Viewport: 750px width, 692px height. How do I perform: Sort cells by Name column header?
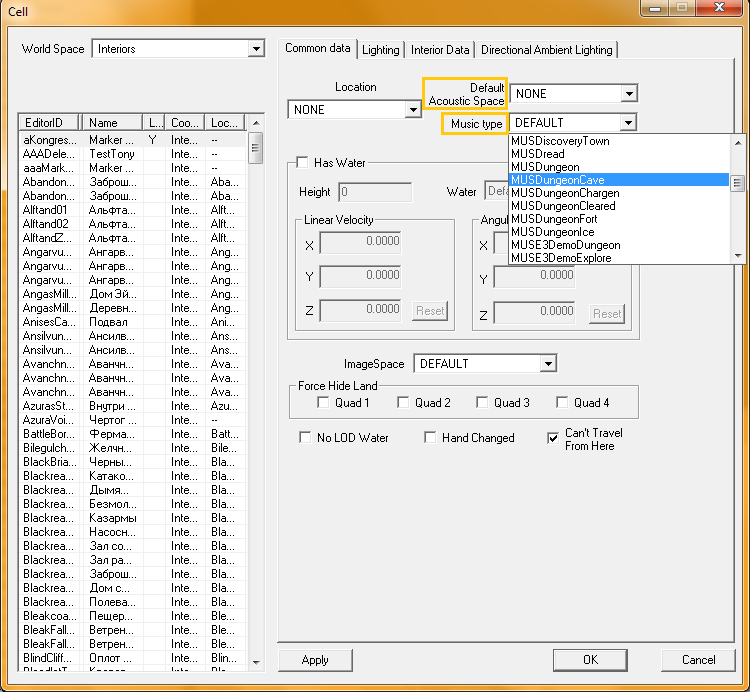click(x=113, y=123)
